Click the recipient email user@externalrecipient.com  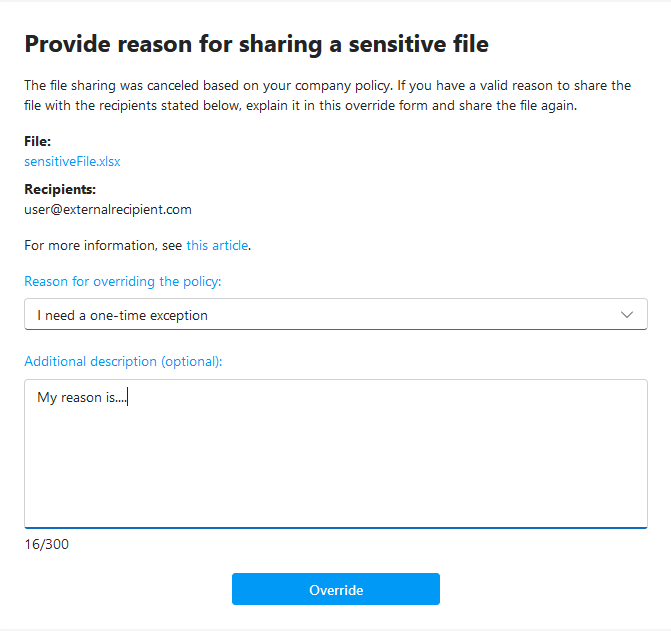tap(107, 210)
